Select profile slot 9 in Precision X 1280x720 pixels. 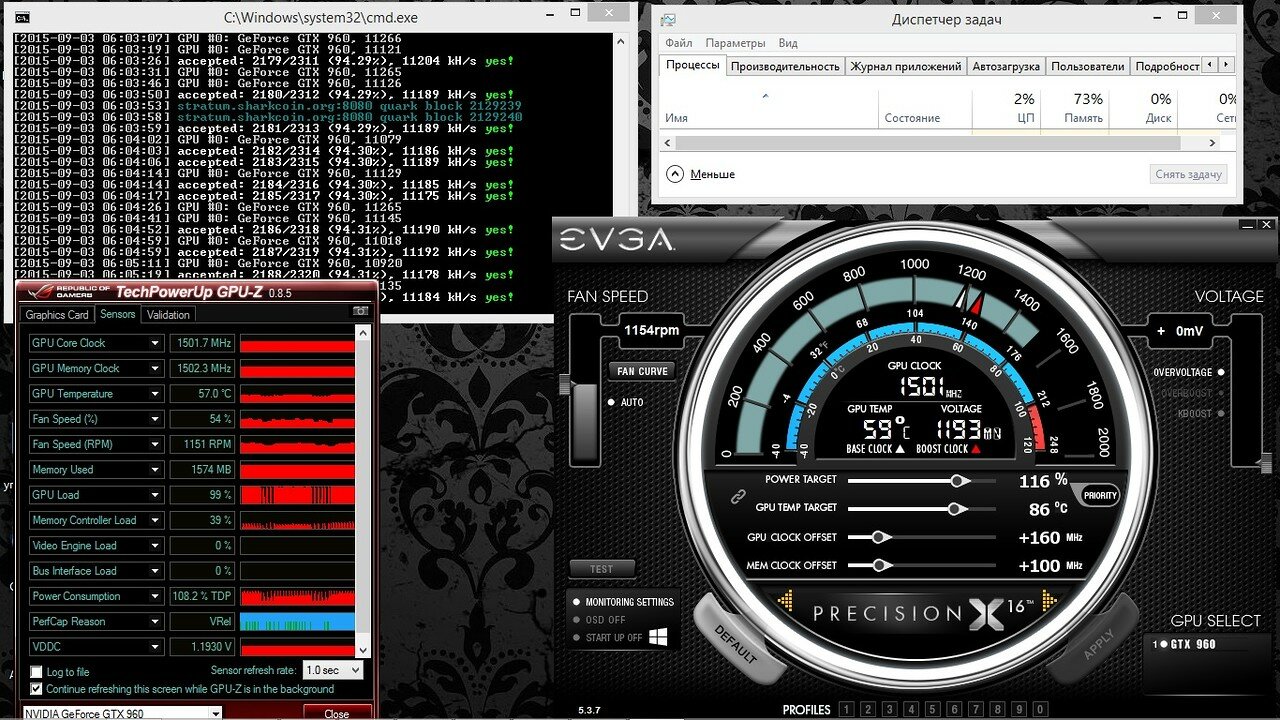pyautogui.click(x=1021, y=710)
